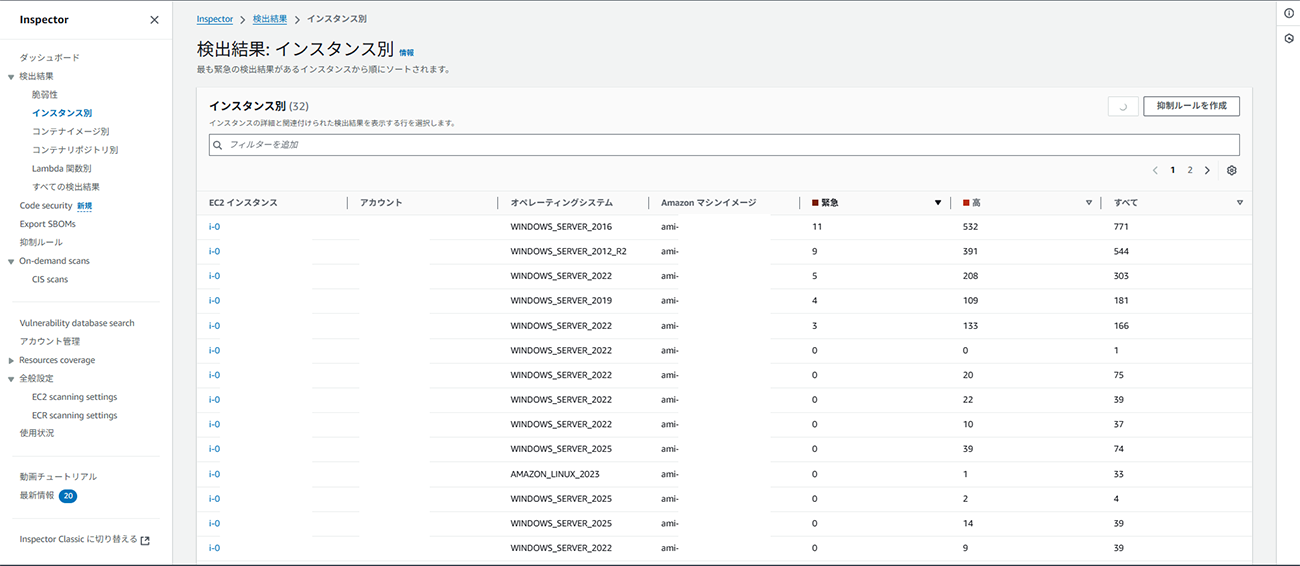Click the フィルターを追加 search field

724,145
